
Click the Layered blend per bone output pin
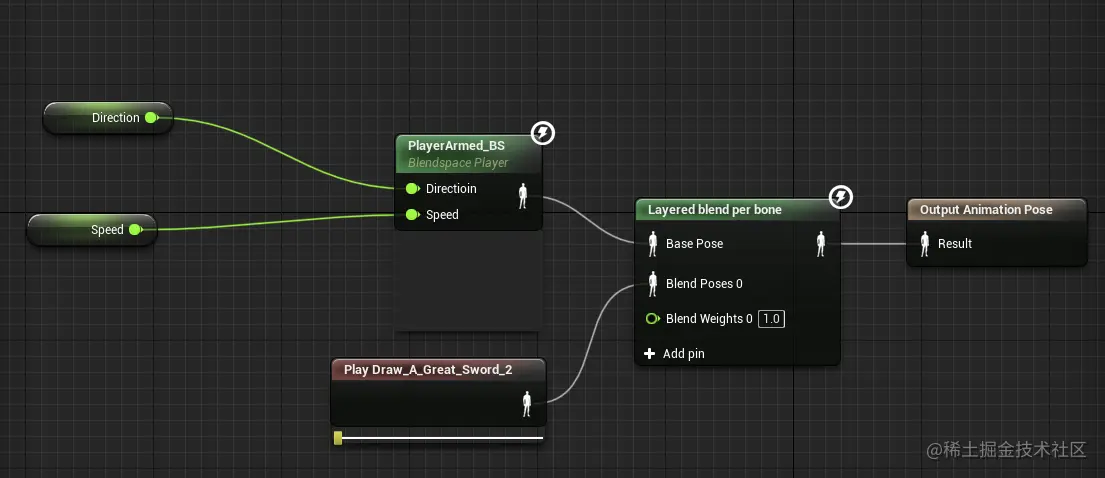pyautogui.click(x=820, y=244)
